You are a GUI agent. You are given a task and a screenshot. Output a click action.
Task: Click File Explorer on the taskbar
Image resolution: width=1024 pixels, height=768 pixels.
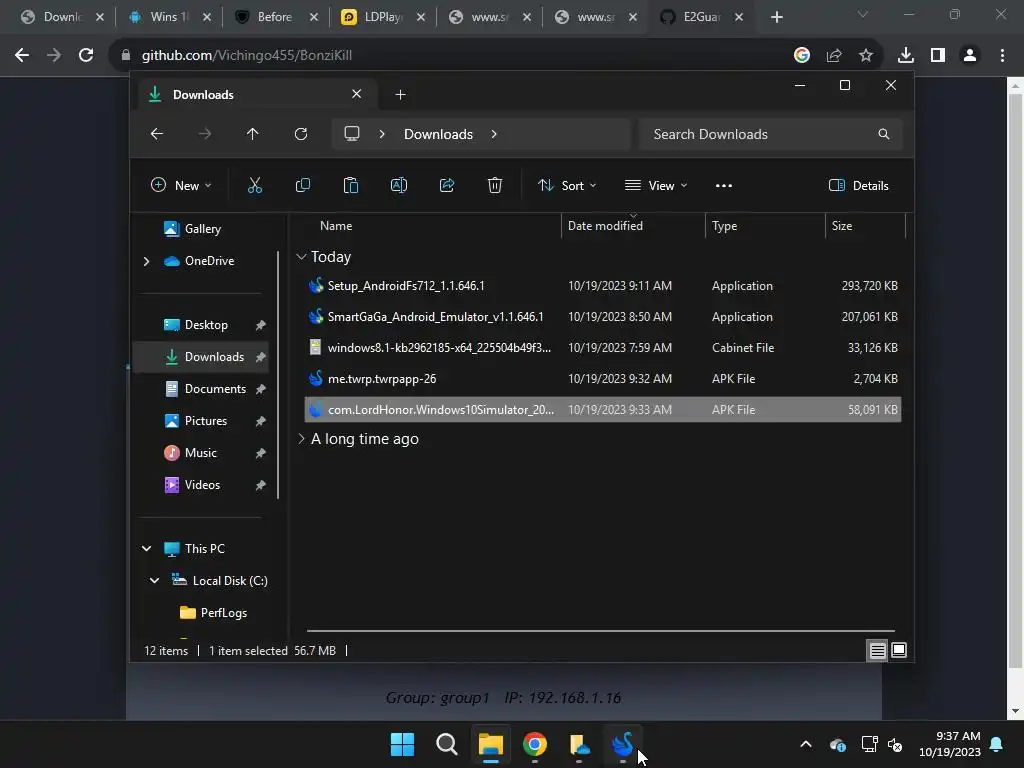(490, 744)
